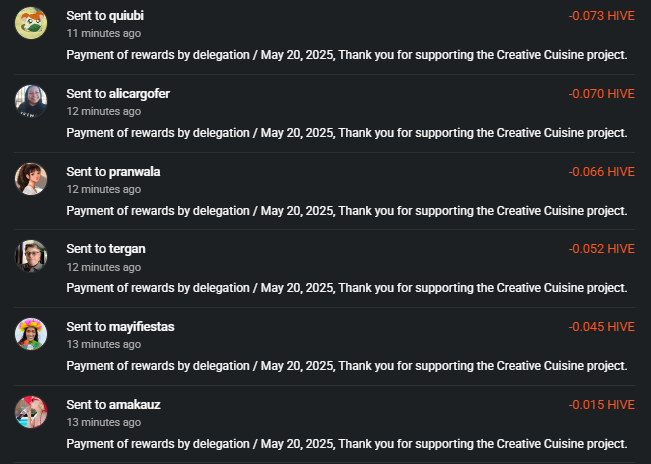
Task: Open the mayifiestas username link
Action: click(142, 327)
